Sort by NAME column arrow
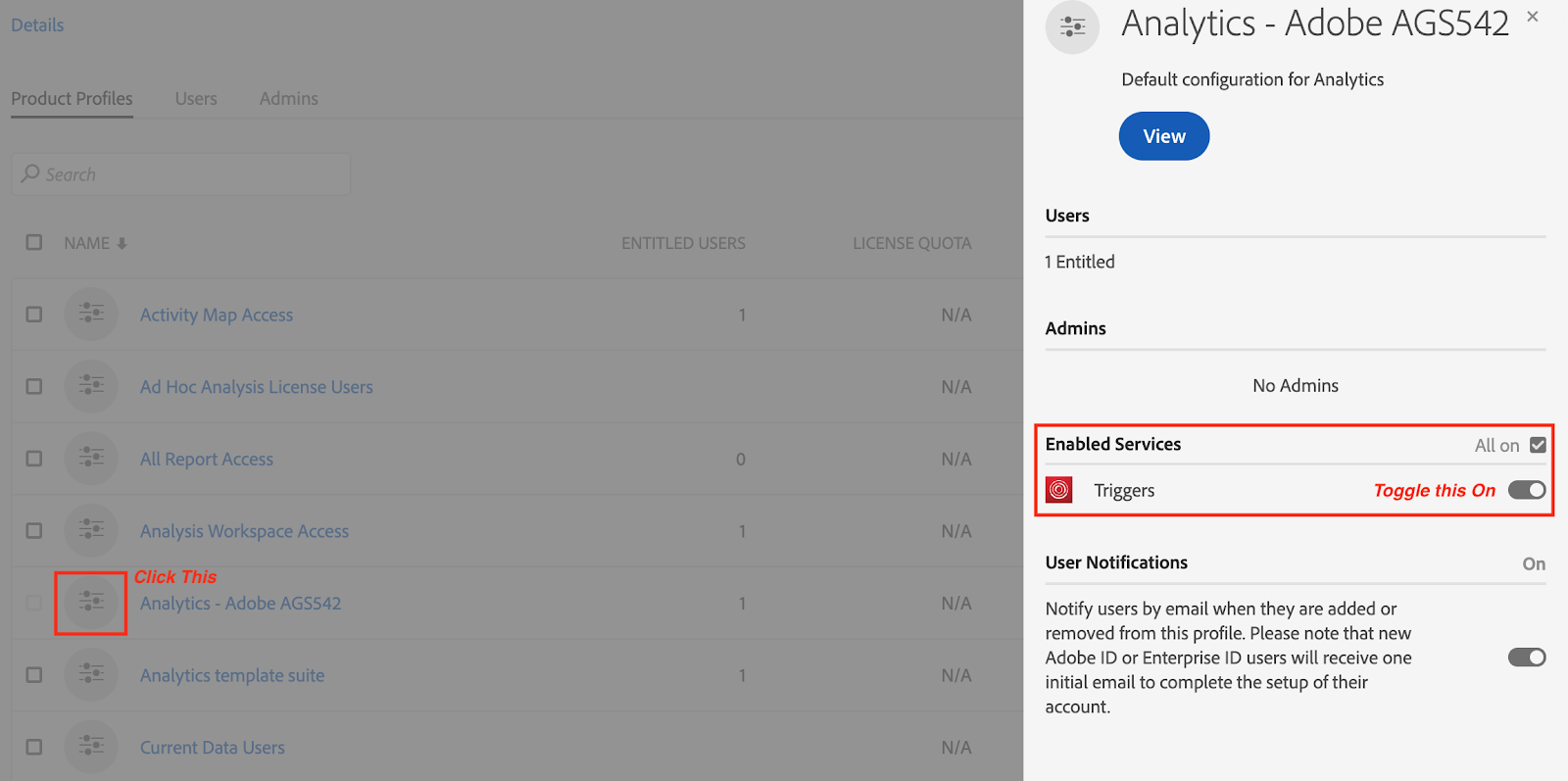Viewport: 1568px width, 781px height. [122, 243]
